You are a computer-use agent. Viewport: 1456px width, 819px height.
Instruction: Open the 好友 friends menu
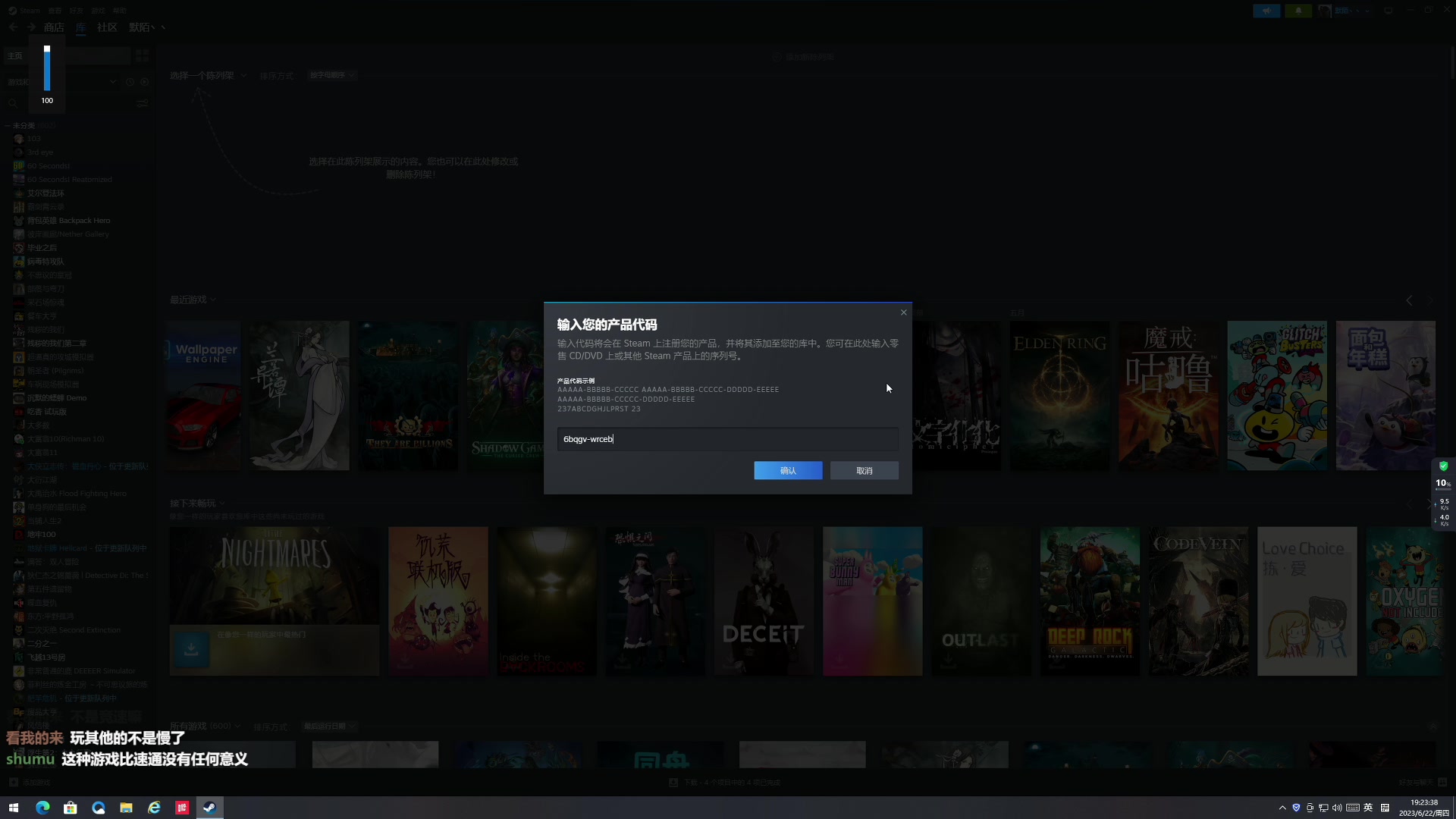pos(77,11)
